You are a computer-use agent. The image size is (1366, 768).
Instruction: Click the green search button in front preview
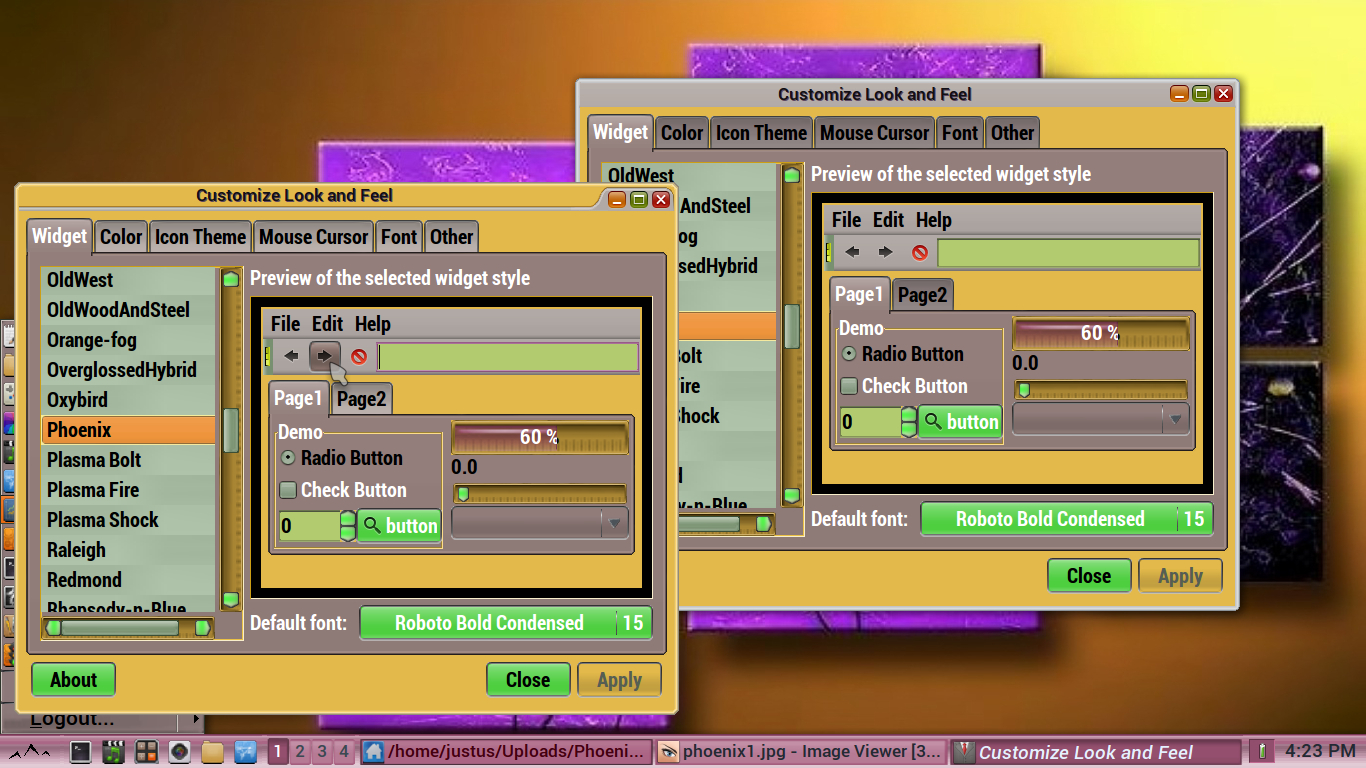(x=400, y=526)
